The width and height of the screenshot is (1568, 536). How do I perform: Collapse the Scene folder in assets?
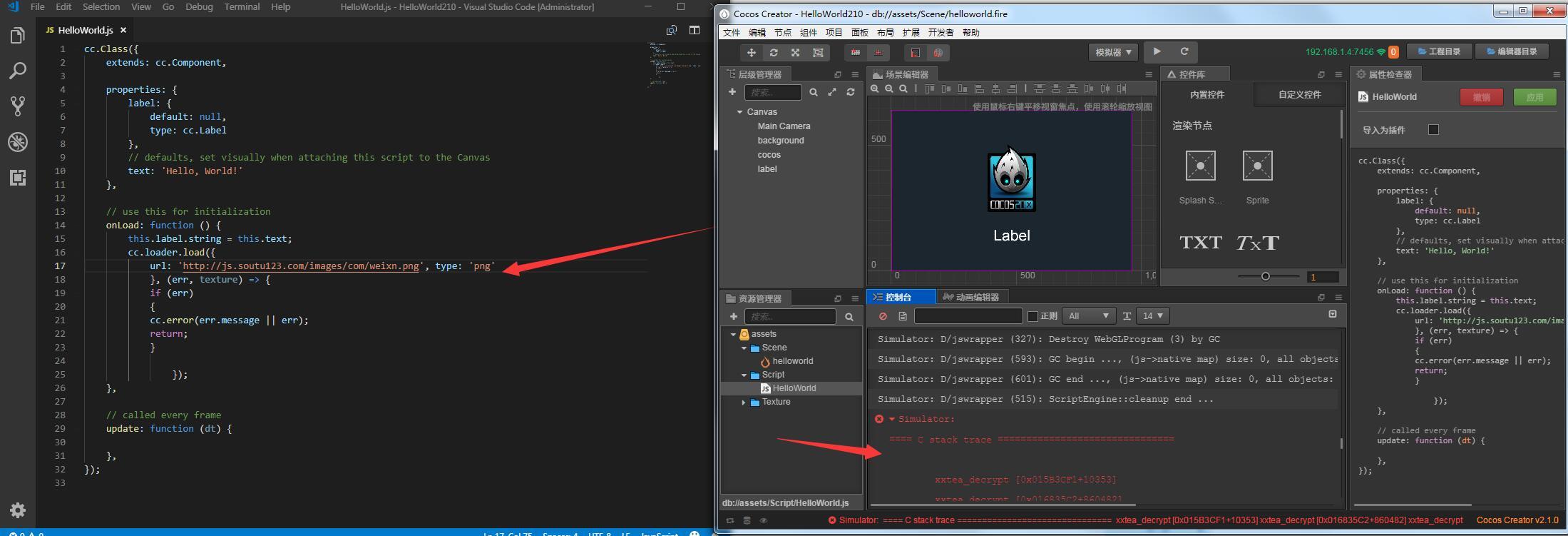point(744,348)
